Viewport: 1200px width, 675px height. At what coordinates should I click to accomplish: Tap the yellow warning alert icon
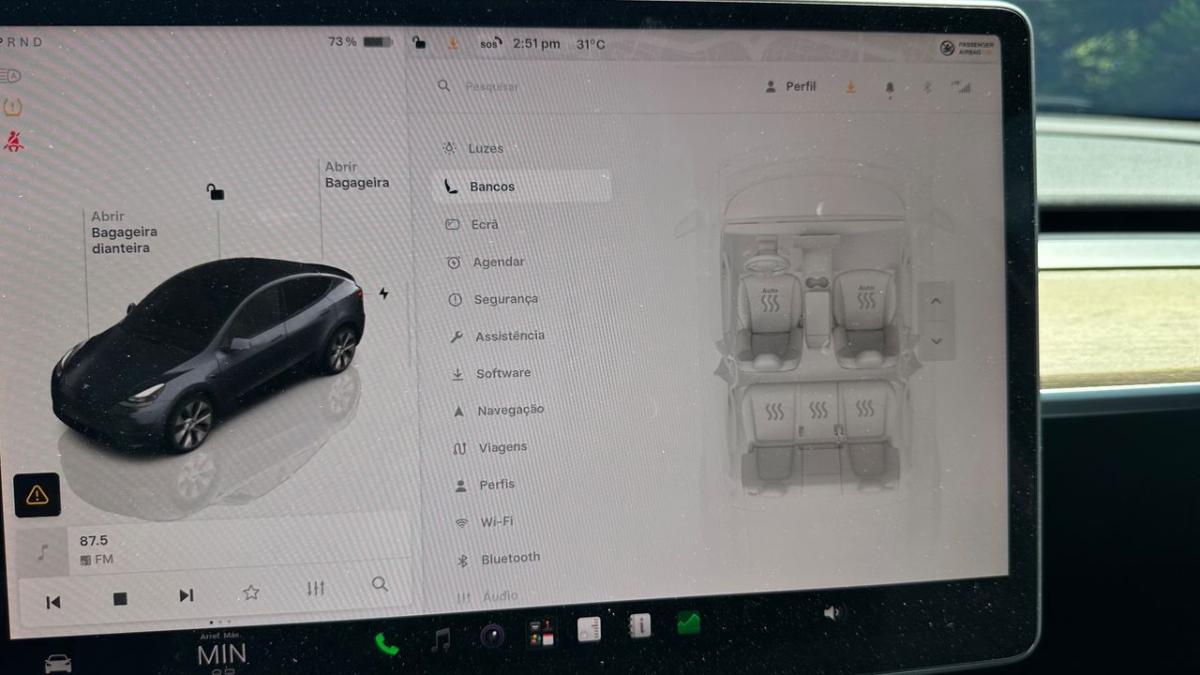[37, 494]
